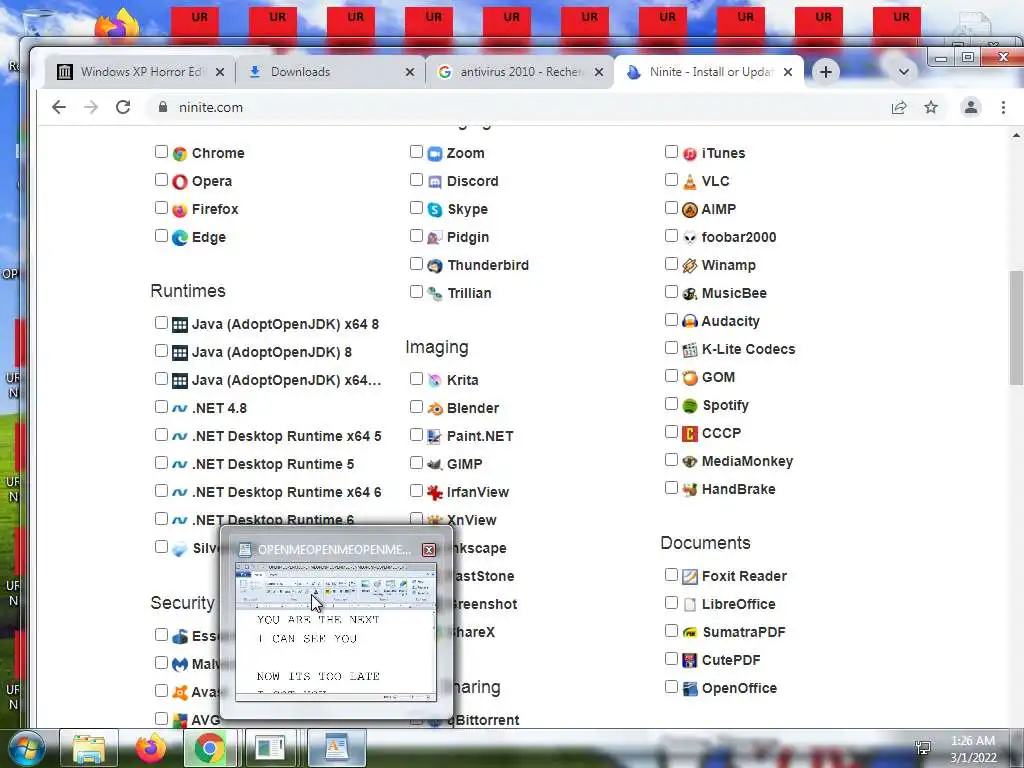Image resolution: width=1024 pixels, height=768 pixels.
Task: Check the GIMP checkbox
Action: point(417,463)
